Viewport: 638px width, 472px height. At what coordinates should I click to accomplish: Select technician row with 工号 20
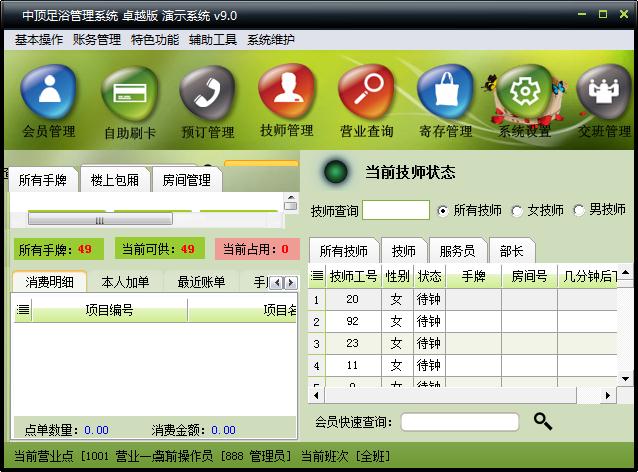point(463,299)
